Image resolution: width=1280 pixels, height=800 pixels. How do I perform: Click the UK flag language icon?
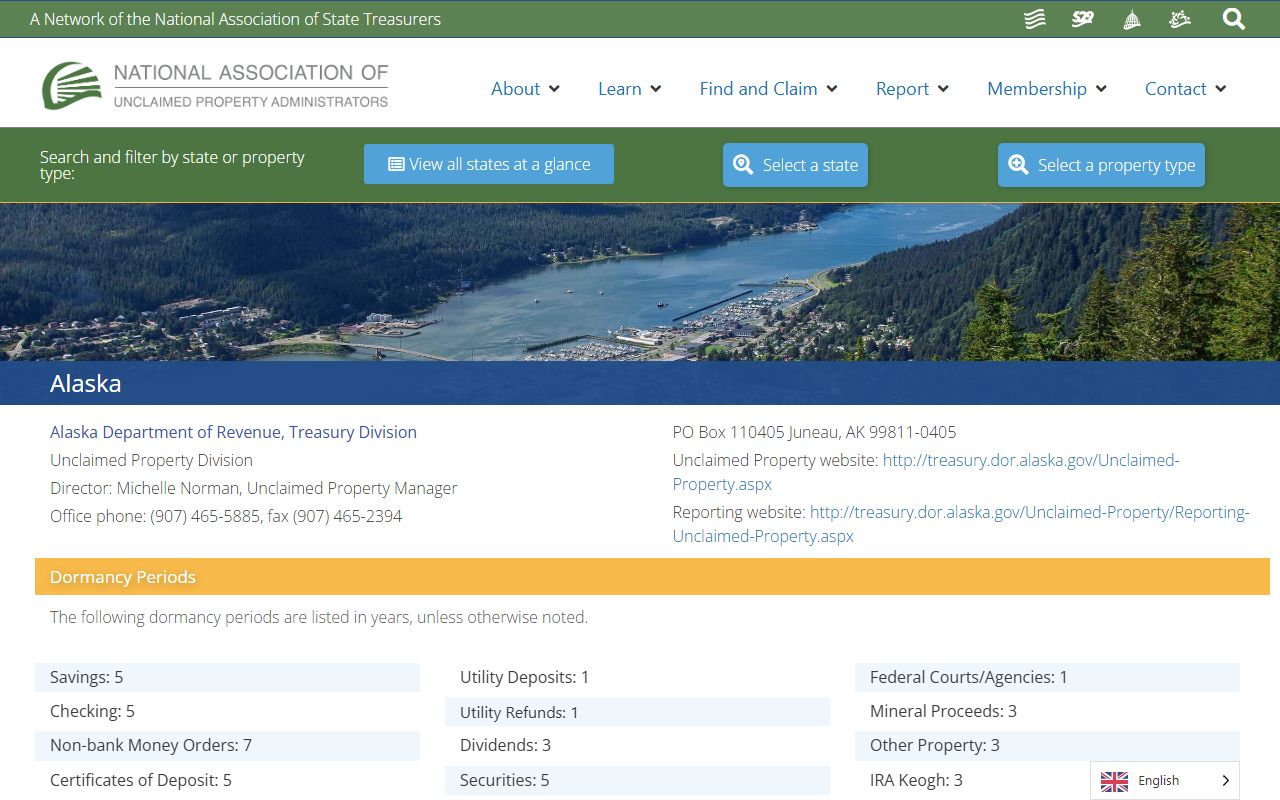point(1114,781)
